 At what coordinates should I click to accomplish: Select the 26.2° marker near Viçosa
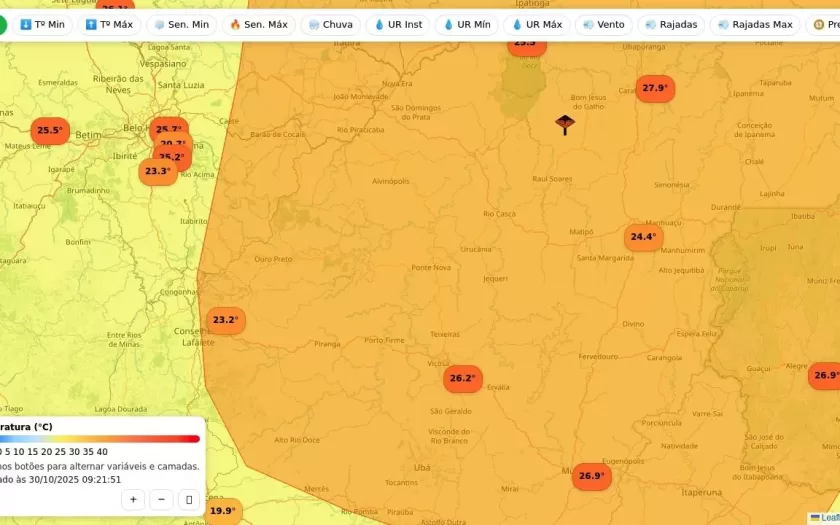coord(462,378)
